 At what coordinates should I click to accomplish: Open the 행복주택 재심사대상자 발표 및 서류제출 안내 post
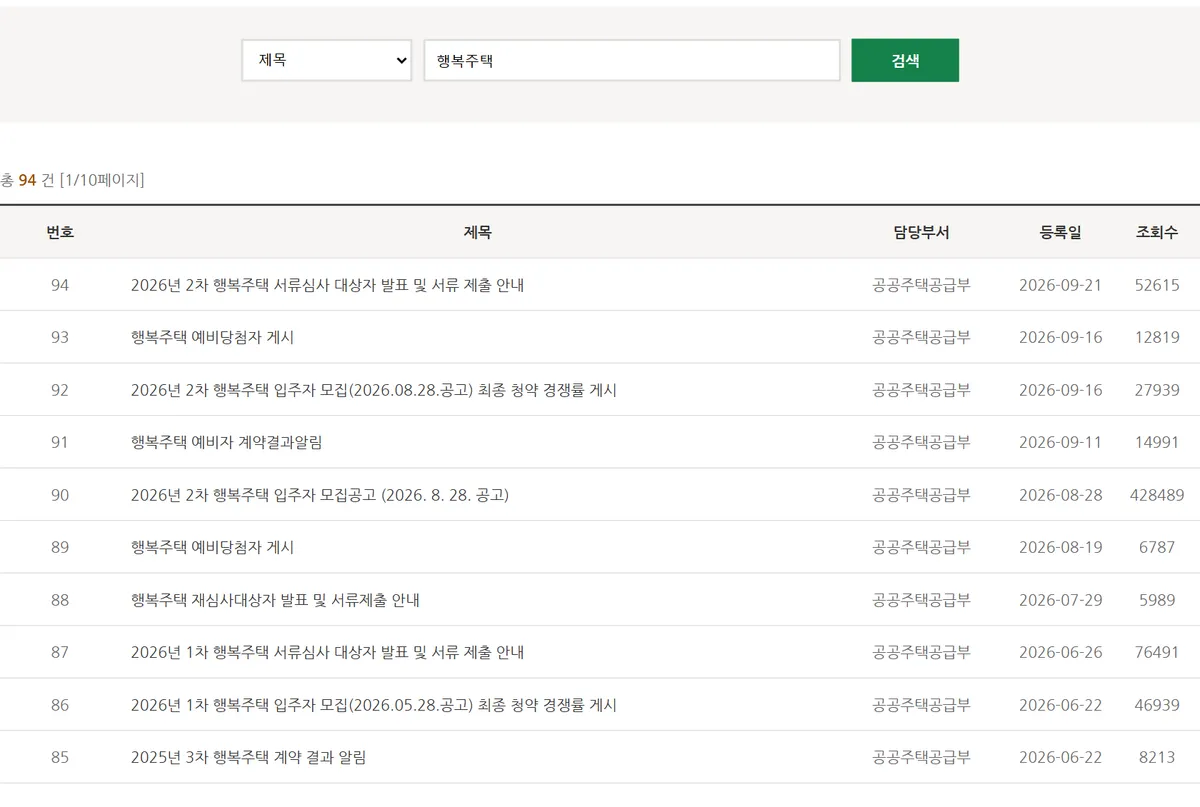coord(275,600)
